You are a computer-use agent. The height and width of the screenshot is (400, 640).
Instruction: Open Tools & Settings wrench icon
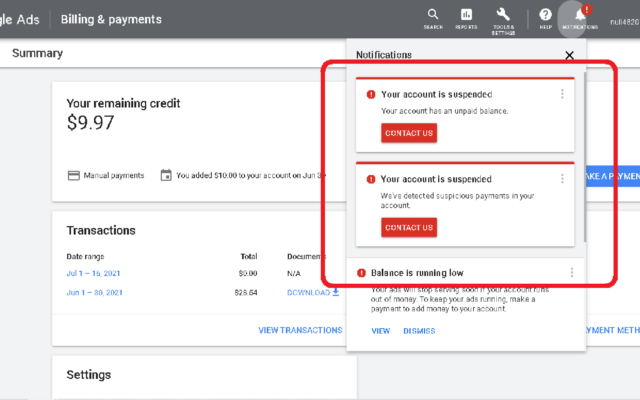(503, 20)
